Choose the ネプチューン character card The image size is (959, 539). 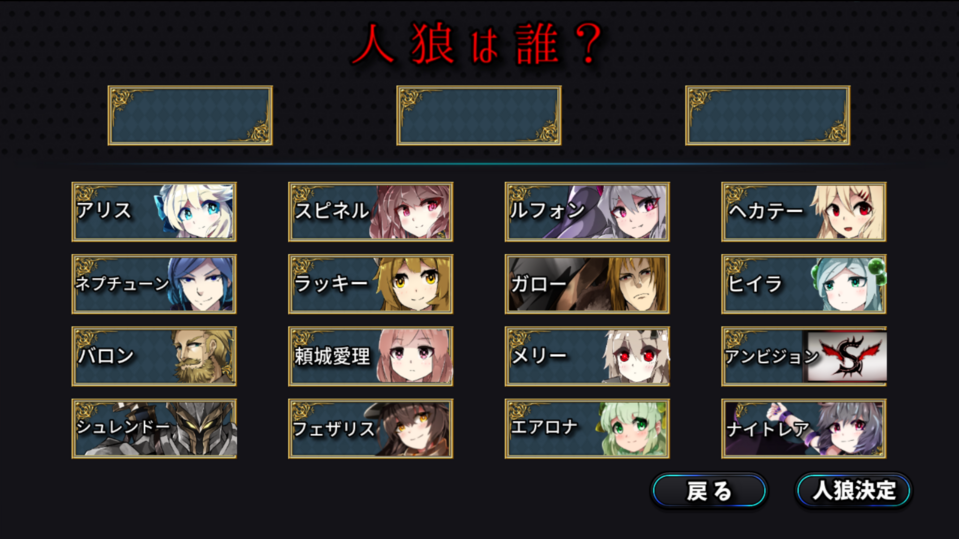coord(154,284)
